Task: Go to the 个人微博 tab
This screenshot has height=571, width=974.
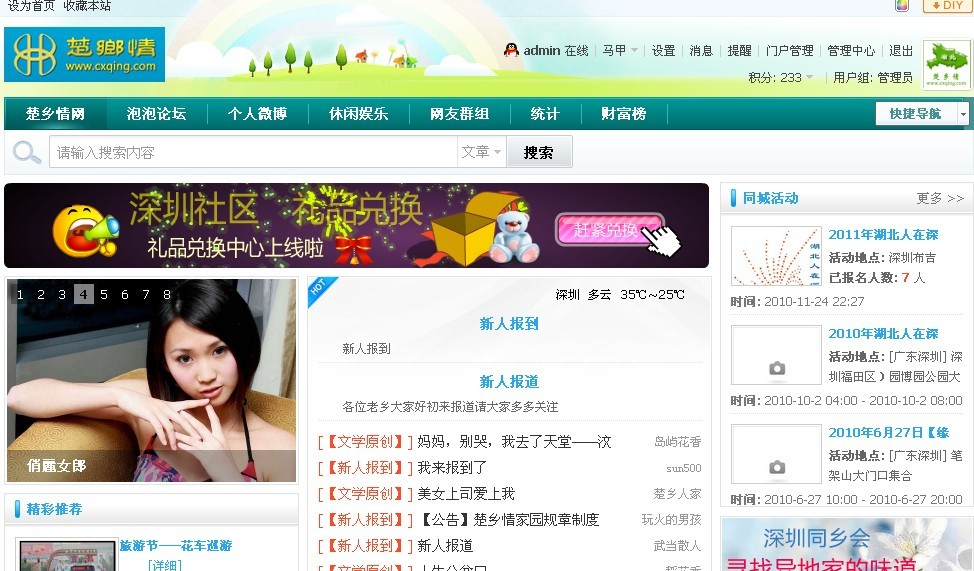Action: click(257, 114)
